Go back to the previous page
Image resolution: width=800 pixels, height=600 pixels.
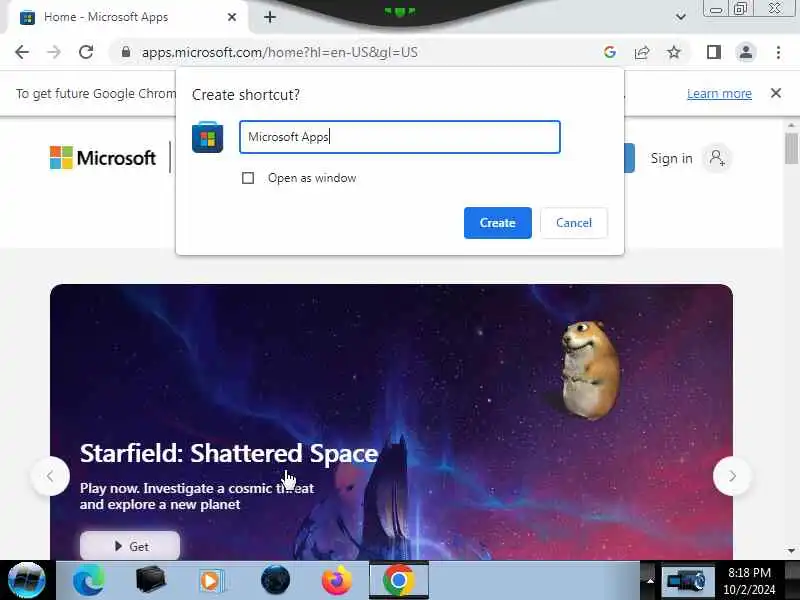coord(22,52)
